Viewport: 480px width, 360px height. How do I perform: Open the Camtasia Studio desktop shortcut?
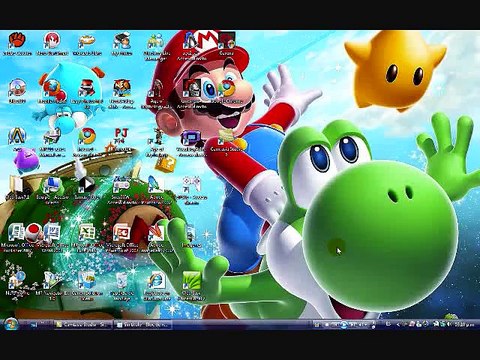226,137
